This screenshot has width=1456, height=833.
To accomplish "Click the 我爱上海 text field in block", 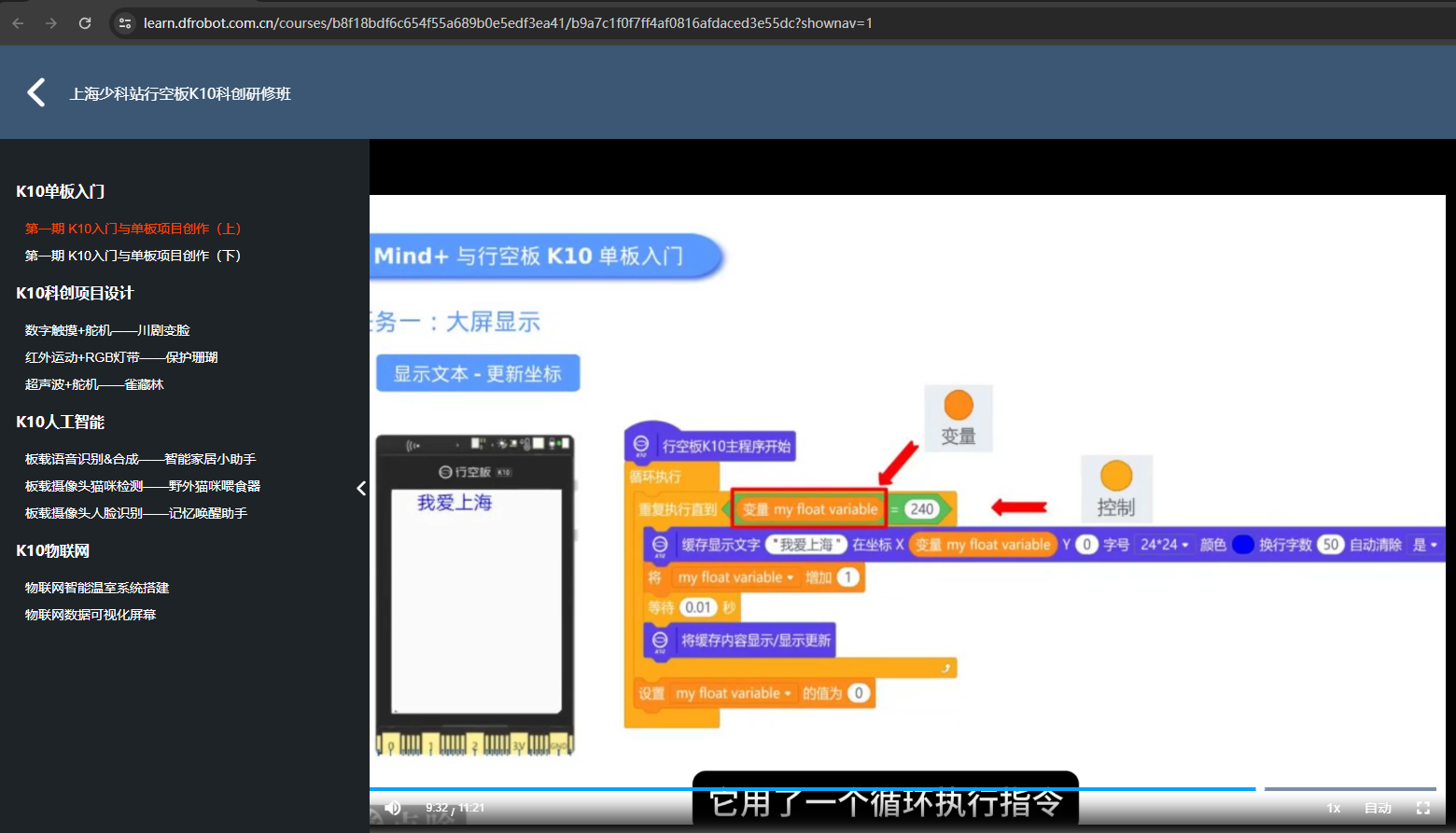I will [806, 545].
